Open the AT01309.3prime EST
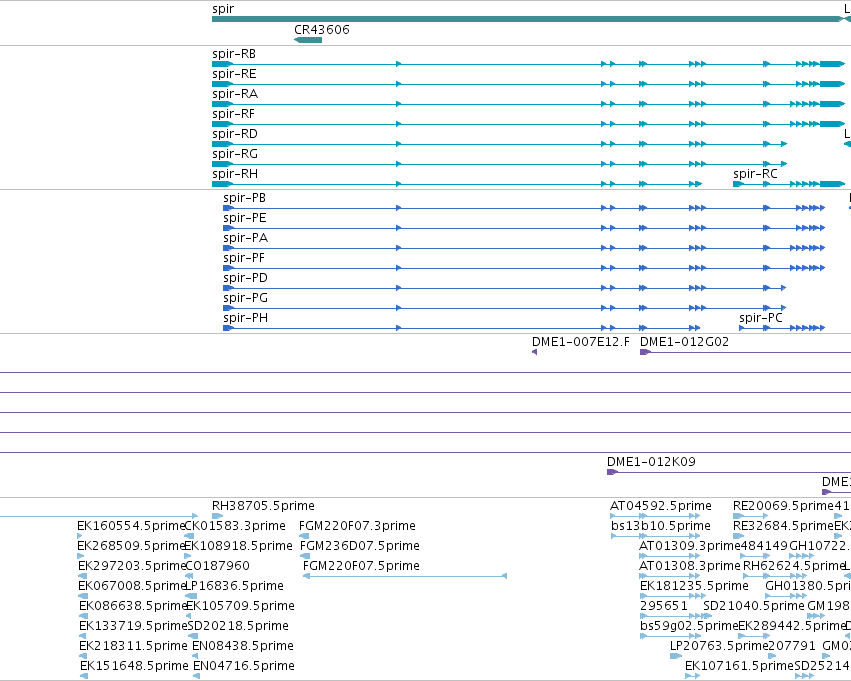This screenshot has width=851, height=681. 690,546
